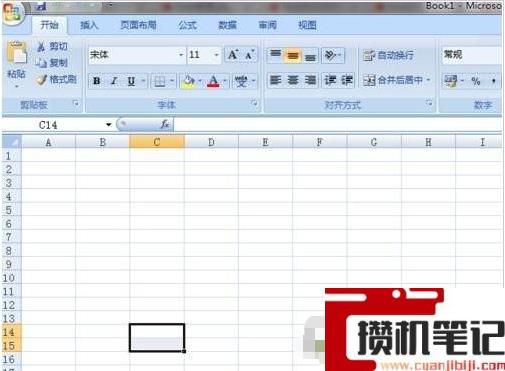Viewport: 505px width, 371px height.
Task: Select row 5 header
Action: [x=11, y=210]
